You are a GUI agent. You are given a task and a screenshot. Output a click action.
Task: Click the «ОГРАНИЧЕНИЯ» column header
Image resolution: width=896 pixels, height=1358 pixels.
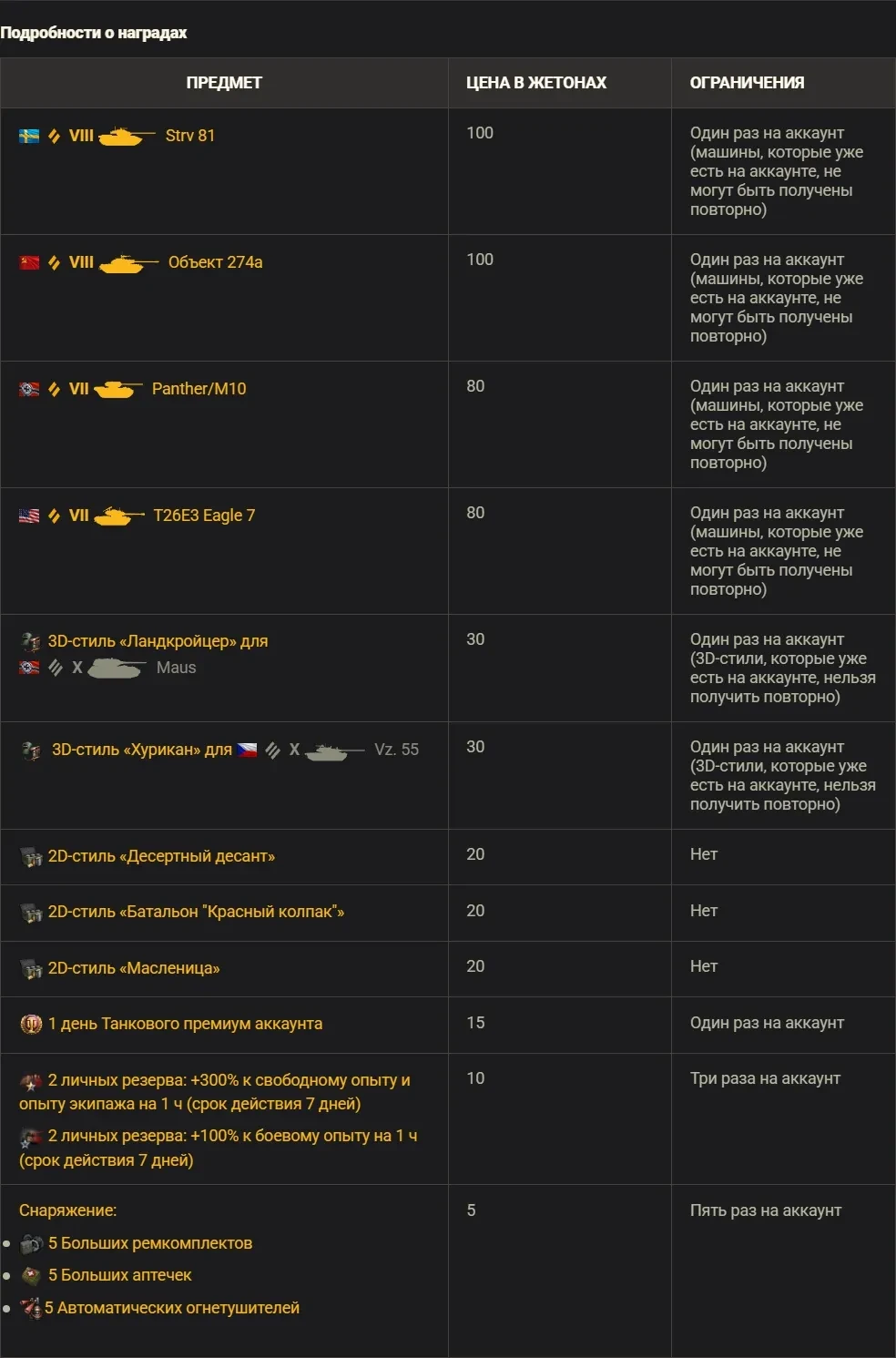coord(747,83)
